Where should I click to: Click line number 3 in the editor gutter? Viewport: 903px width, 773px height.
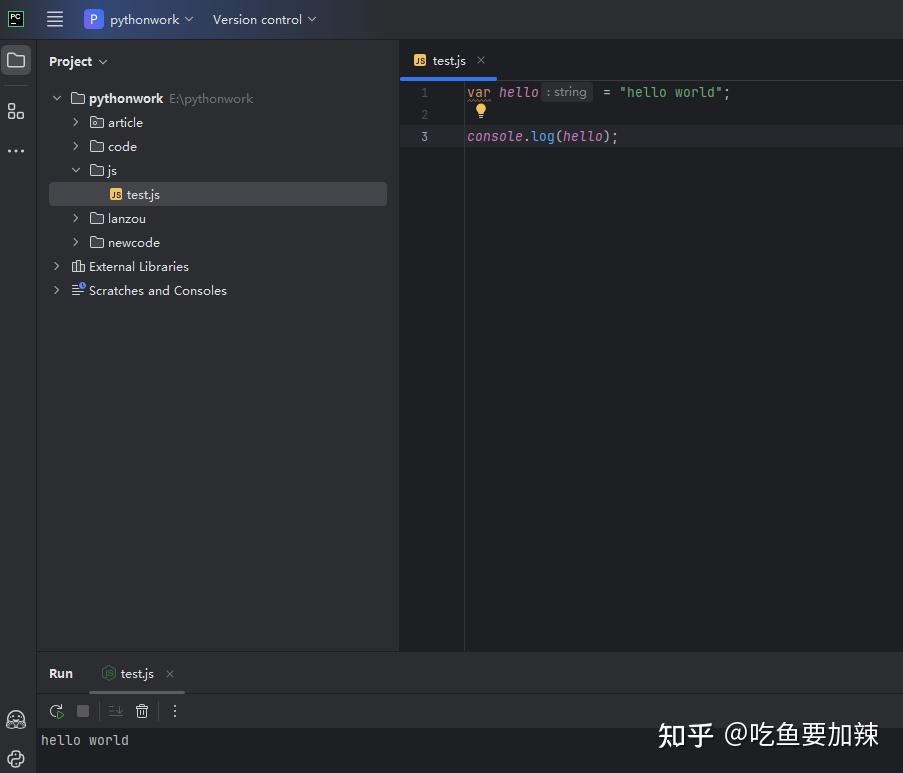(x=424, y=136)
